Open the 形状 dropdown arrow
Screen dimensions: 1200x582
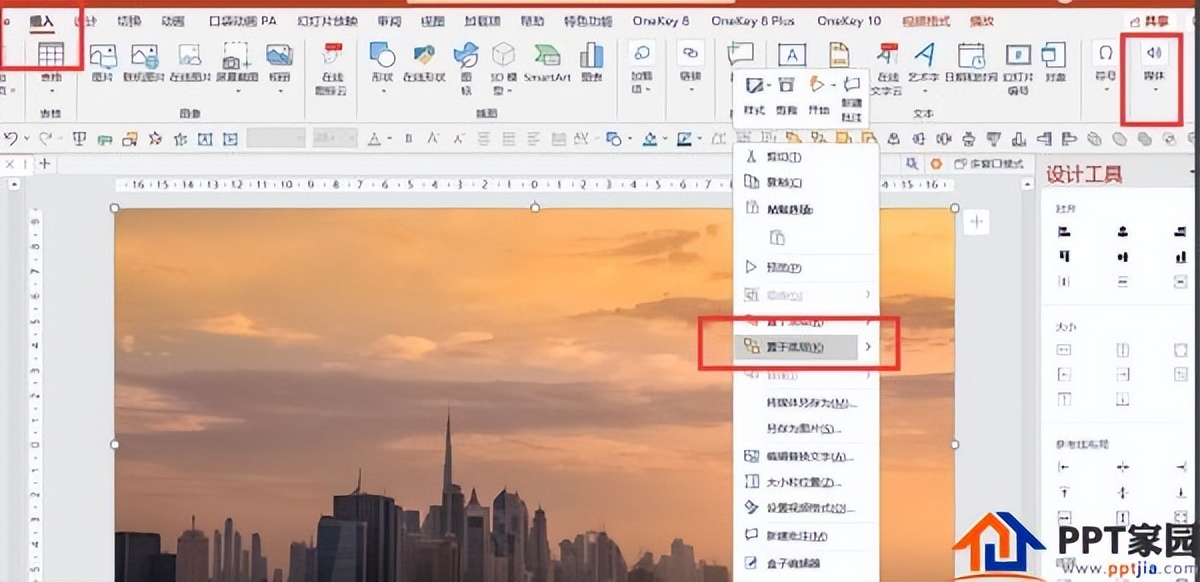[x=382, y=89]
